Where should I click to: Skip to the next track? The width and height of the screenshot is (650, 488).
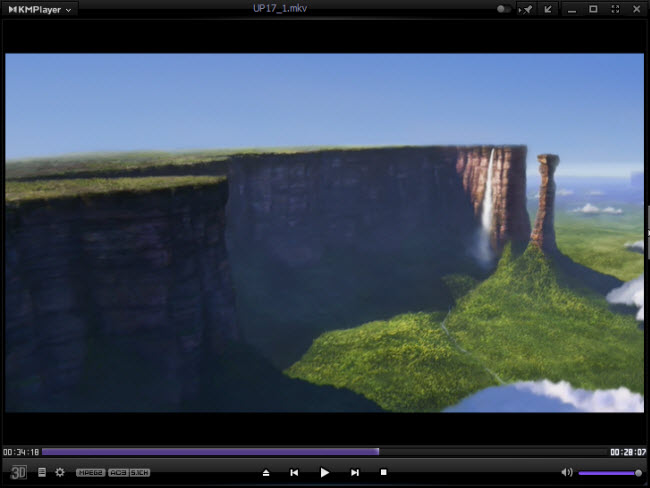[355, 473]
